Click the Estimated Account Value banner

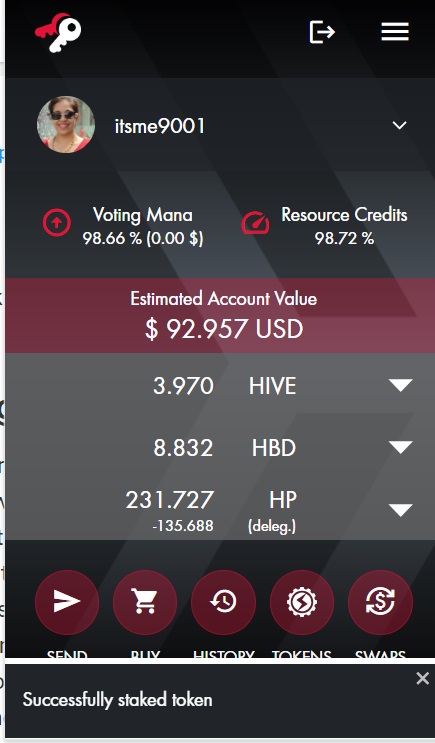point(220,315)
